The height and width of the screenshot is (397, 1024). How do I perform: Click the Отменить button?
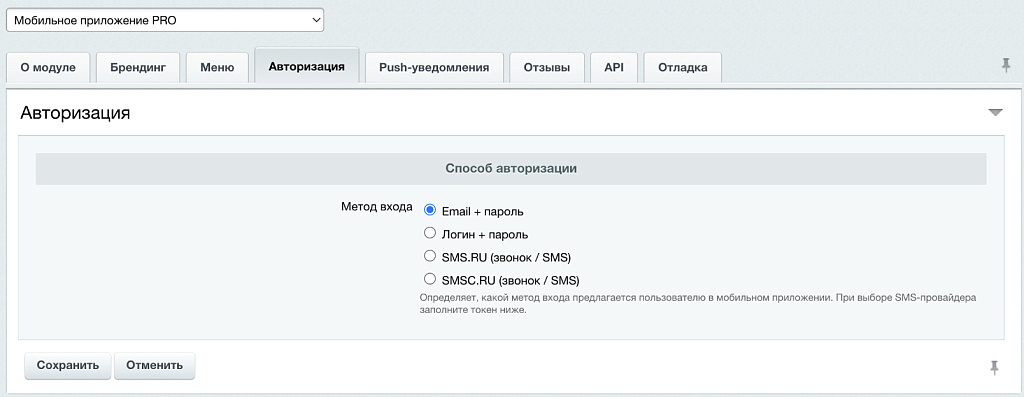pyautogui.click(x=155, y=365)
